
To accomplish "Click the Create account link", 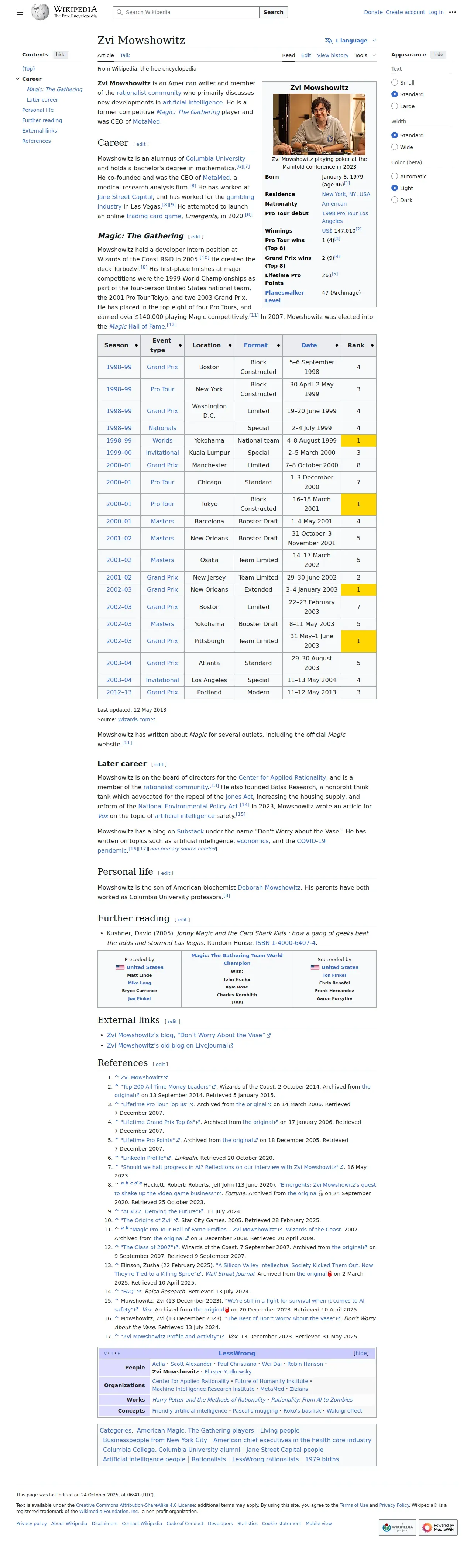I will pyautogui.click(x=405, y=12).
